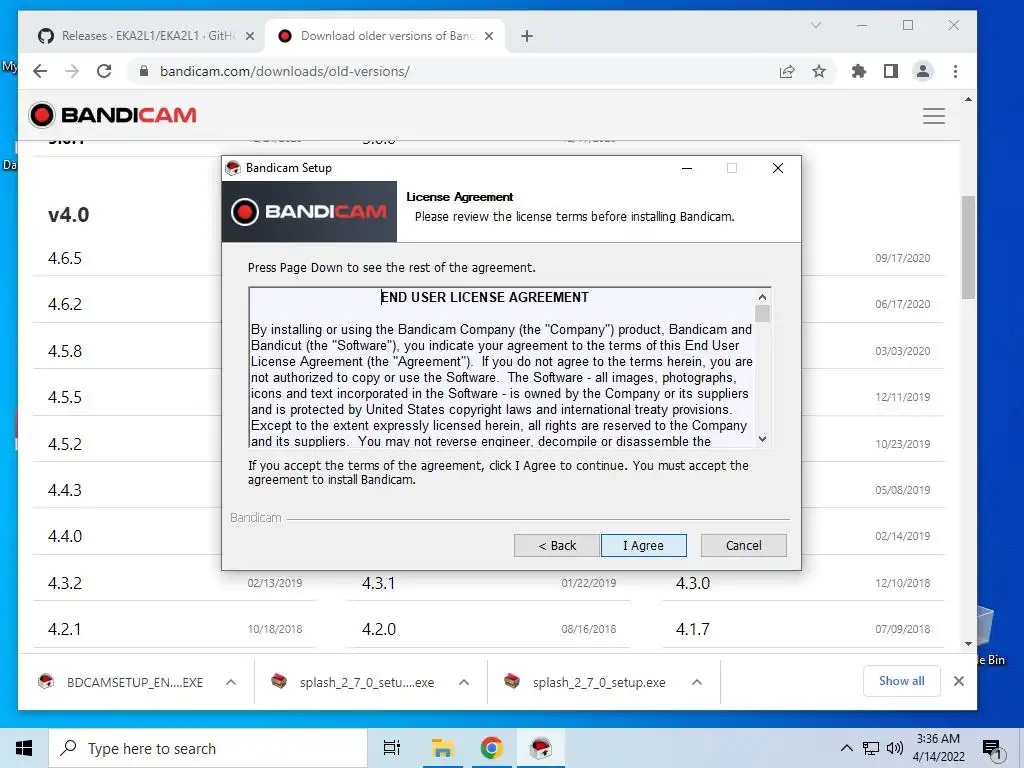Screen dimensions: 1024x768
Task: Reload the Bandicam page
Action: [104, 71]
